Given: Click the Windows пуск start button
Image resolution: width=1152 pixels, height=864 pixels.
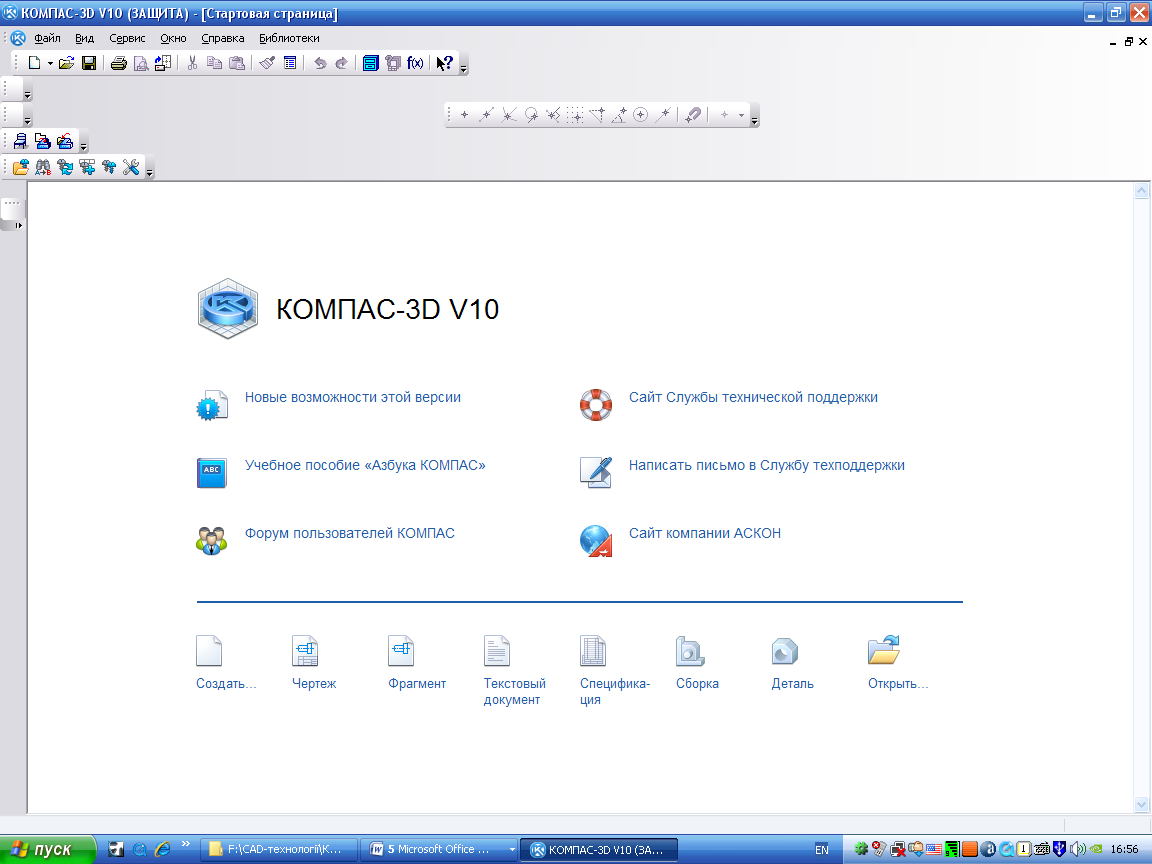Looking at the screenshot, I should (x=47, y=849).
